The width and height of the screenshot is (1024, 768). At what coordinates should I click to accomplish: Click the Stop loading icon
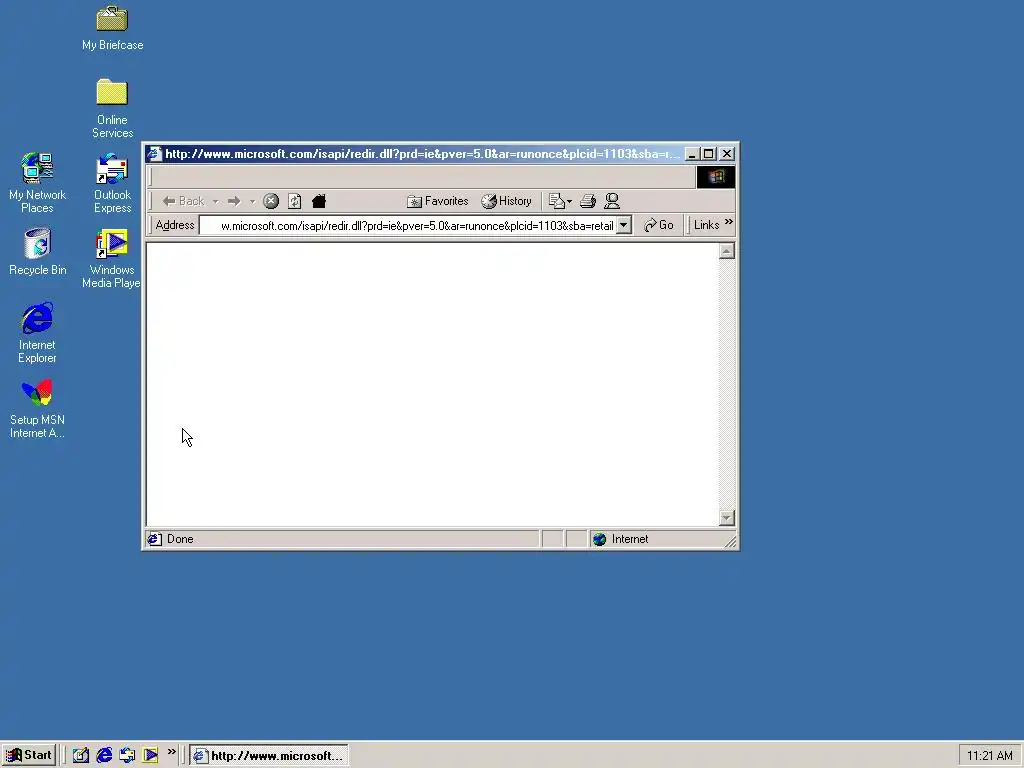pos(271,201)
